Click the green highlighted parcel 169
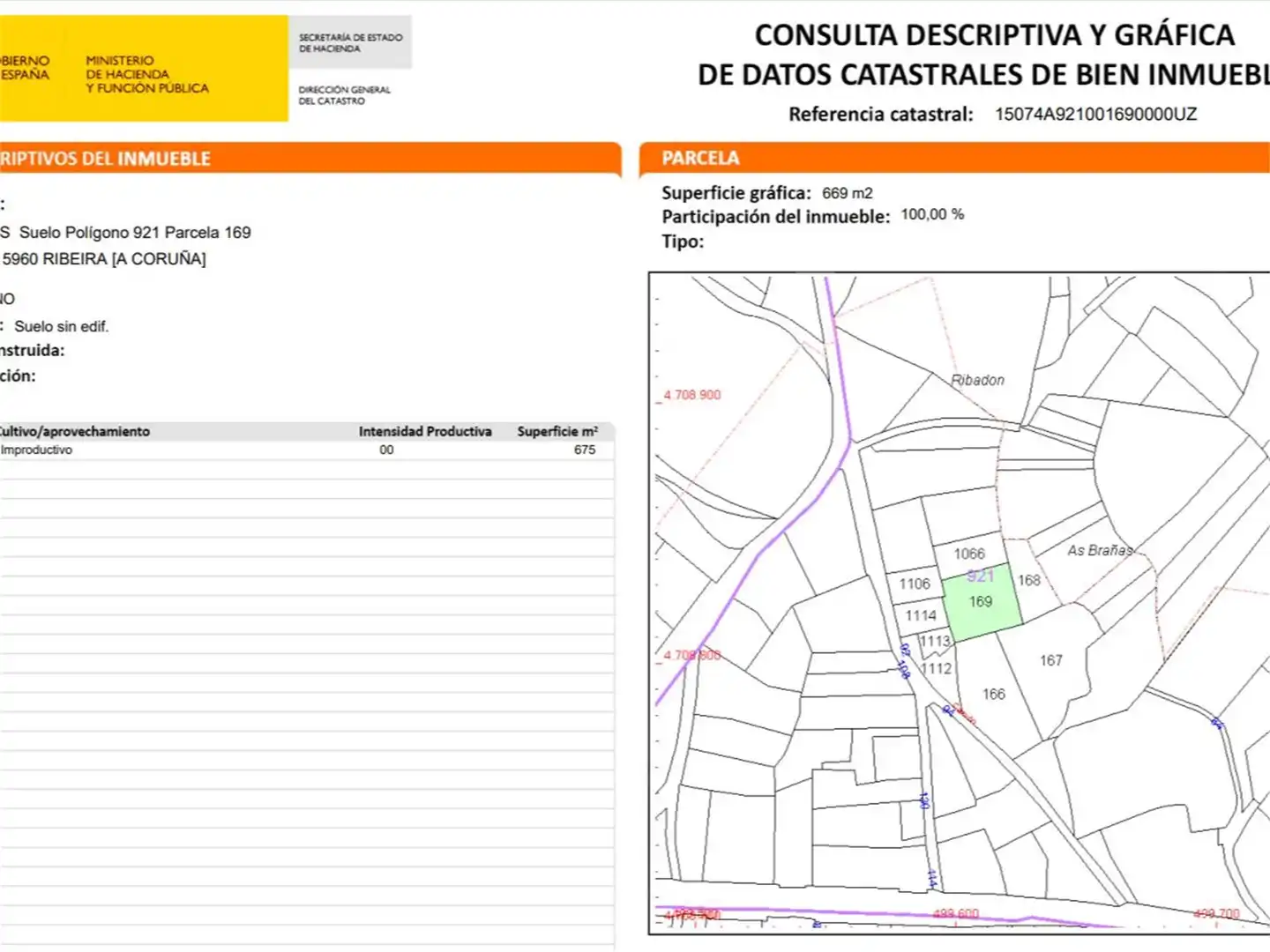 [x=981, y=602]
